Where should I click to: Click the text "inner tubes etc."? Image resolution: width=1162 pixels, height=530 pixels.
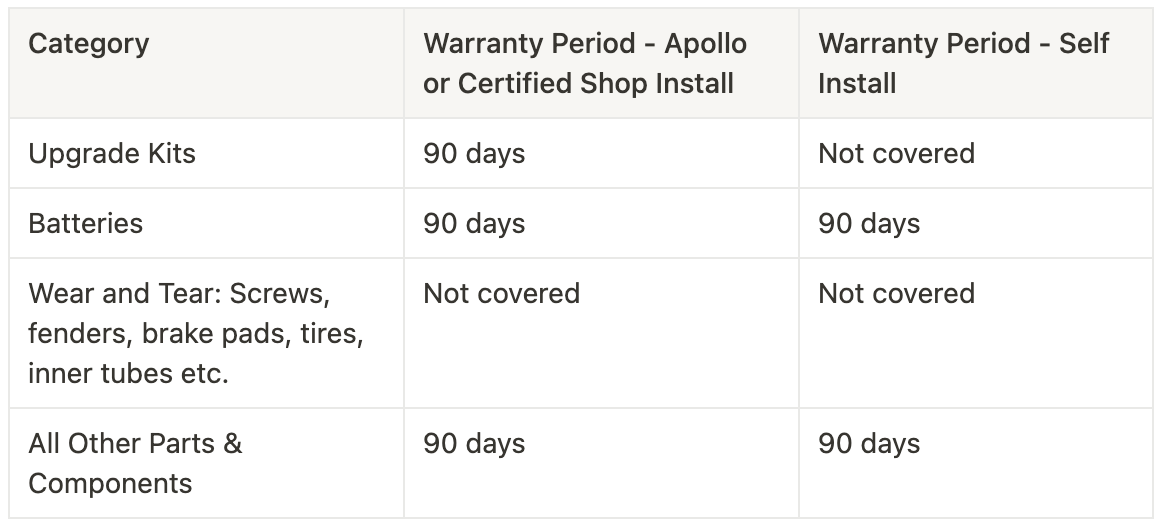(128, 374)
